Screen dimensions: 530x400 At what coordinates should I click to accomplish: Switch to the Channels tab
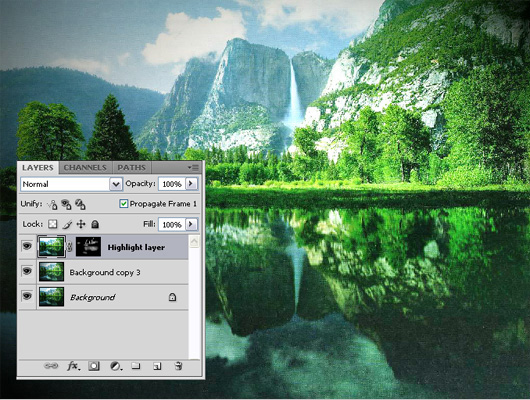(85, 167)
